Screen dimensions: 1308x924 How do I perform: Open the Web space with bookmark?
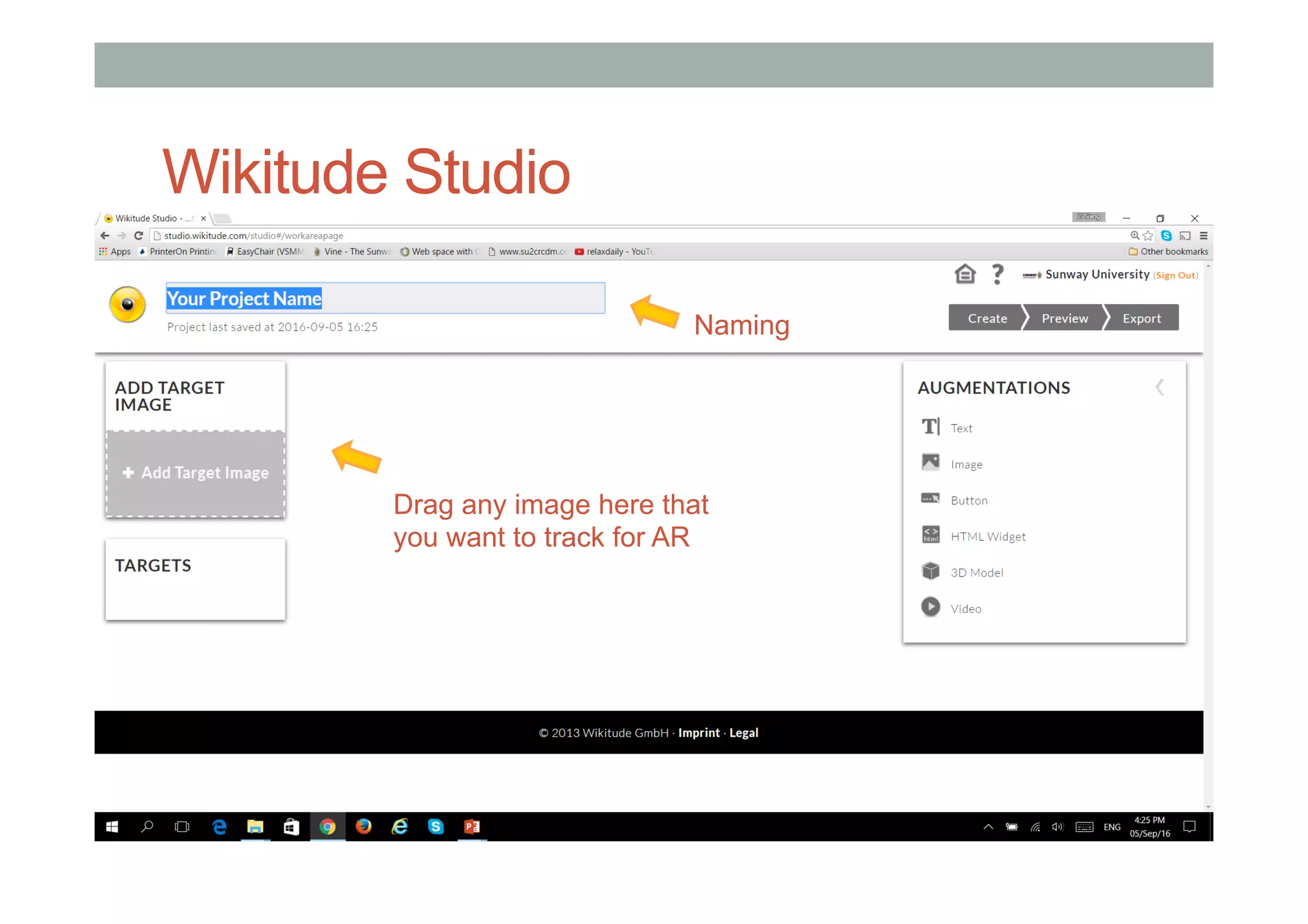tap(440, 252)
